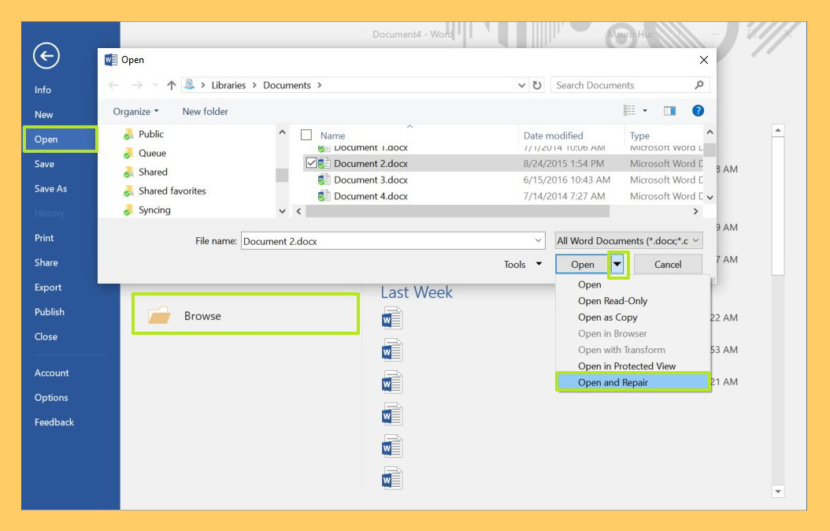This screenshot has height=531, width=830.
Task: Uncheck the Document 2.docx checkbox
Action: [x=310, y=163]
